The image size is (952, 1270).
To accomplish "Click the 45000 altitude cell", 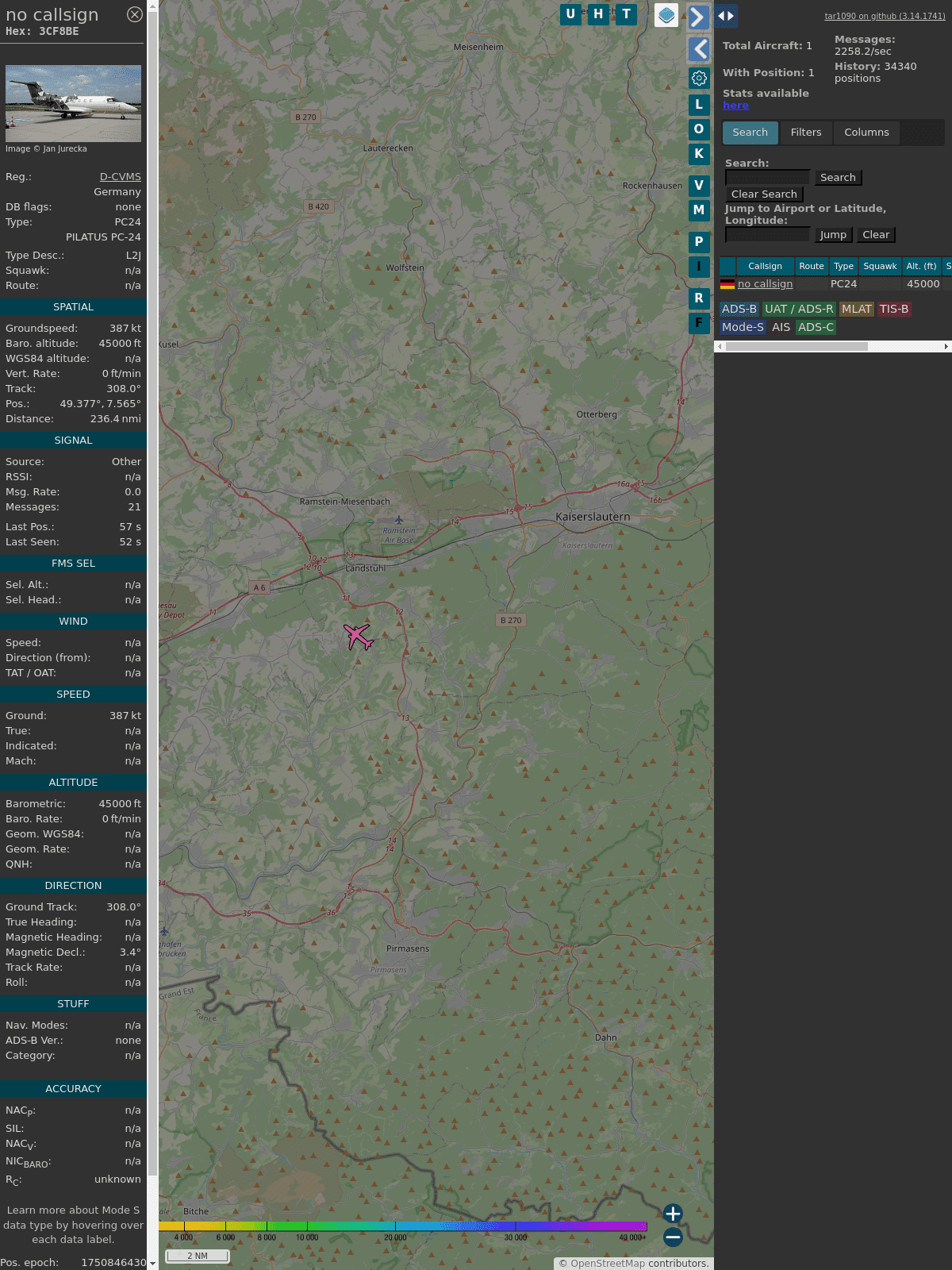I will tap(923, 284).
